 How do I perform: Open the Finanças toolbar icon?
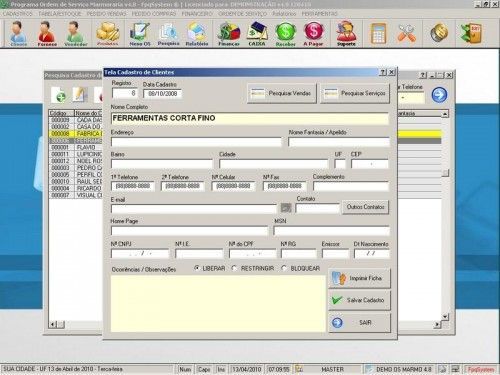click(x=229, y=33)
